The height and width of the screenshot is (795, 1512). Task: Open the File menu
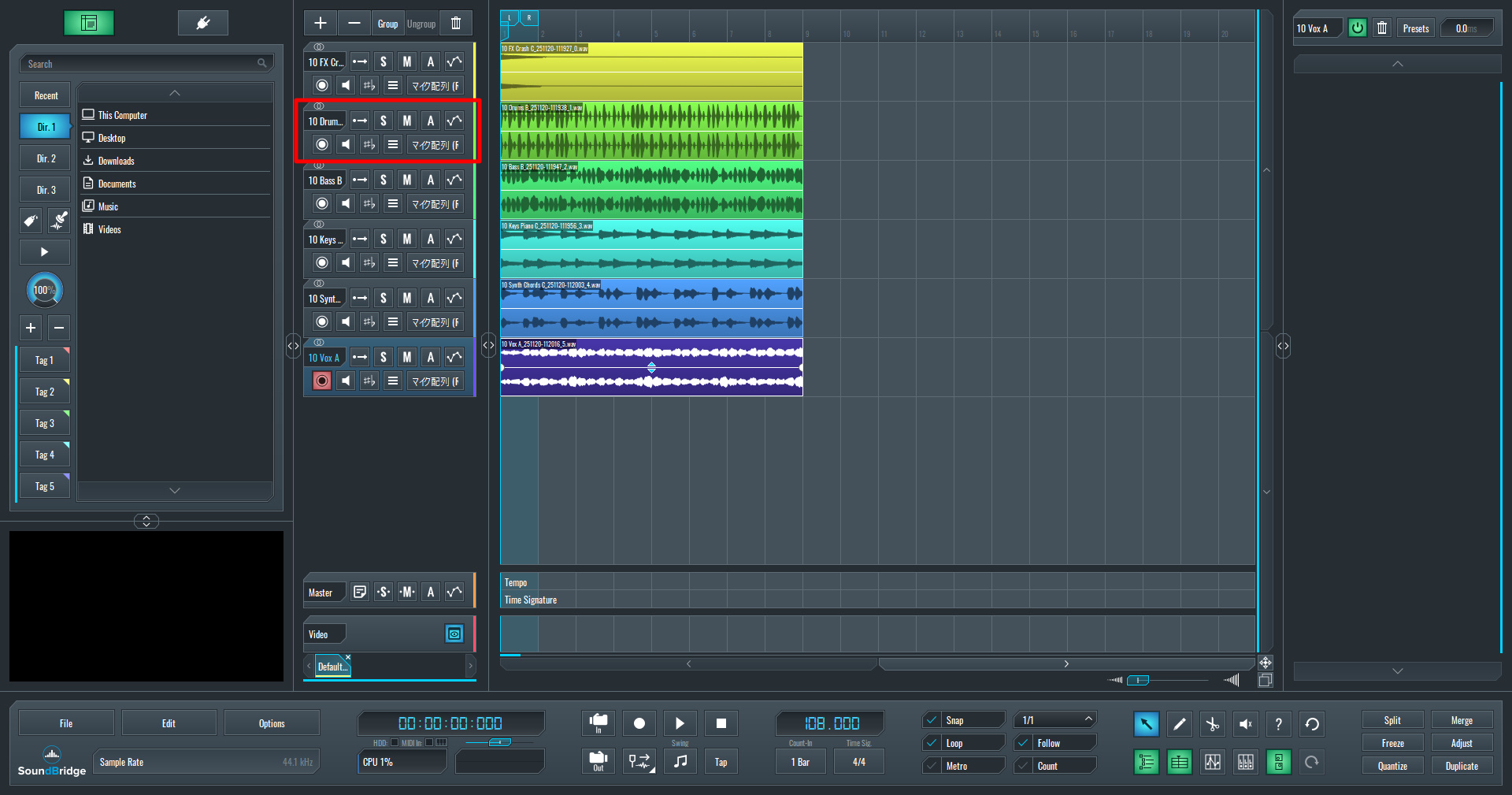click(66, 723)
